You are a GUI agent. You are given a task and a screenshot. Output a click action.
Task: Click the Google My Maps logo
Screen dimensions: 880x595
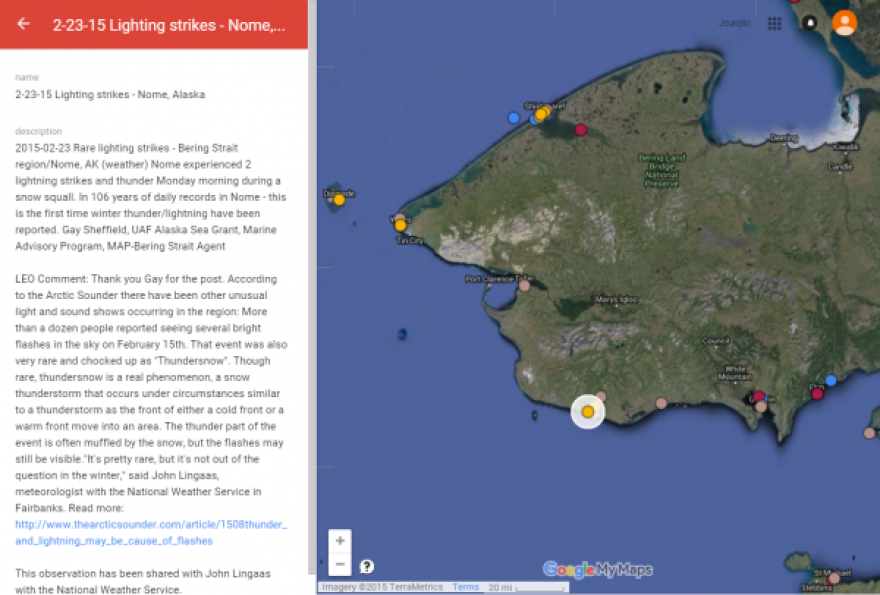[x=597, y=570]
